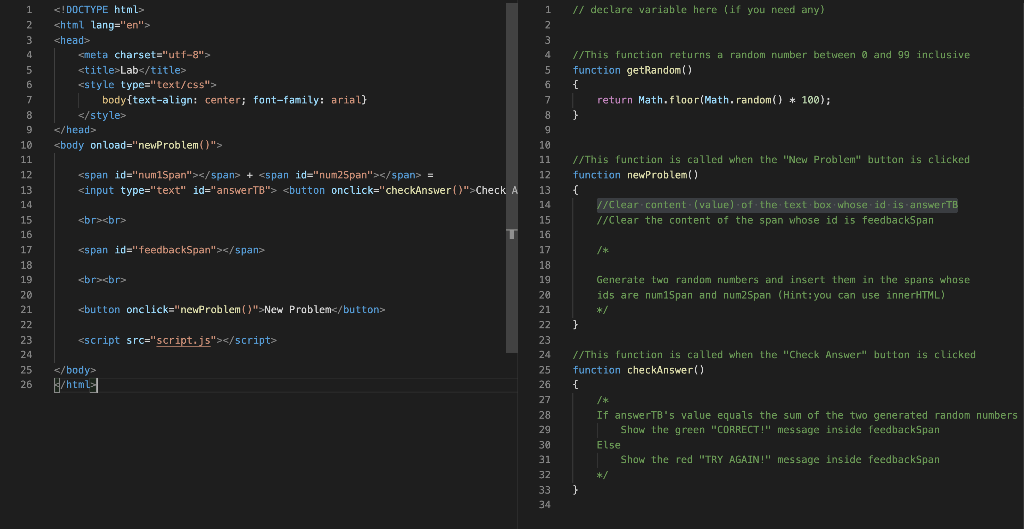Click the <html lang="en"> tag
Viewport: 1024px width, 529px height.
[x=102, y=25]
